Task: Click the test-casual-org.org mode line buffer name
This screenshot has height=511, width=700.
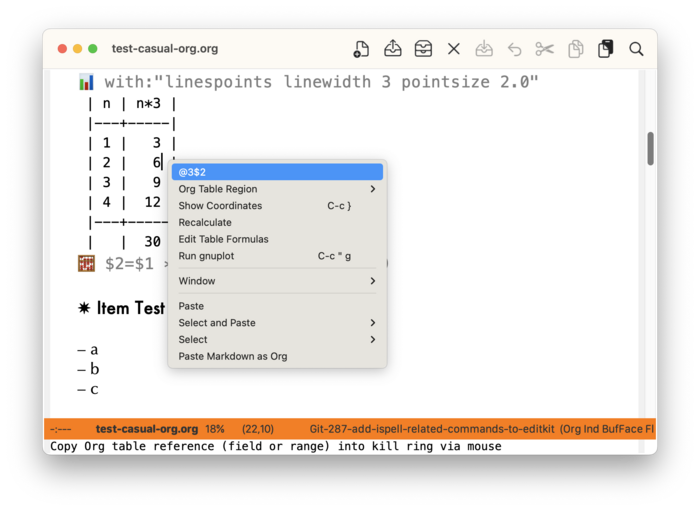Action: point(146,429)
